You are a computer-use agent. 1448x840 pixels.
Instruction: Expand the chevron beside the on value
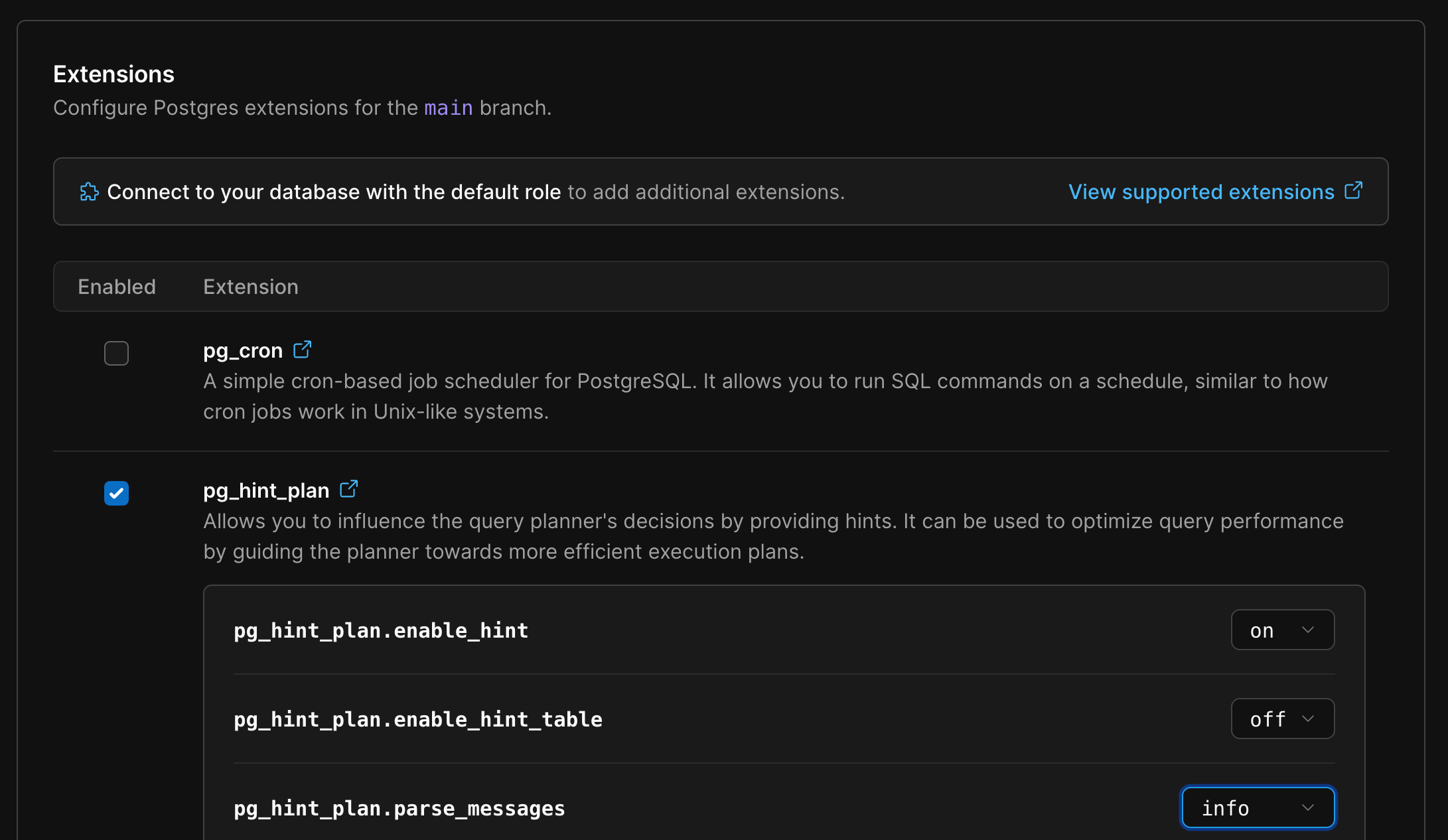[x=1307, y=630]
